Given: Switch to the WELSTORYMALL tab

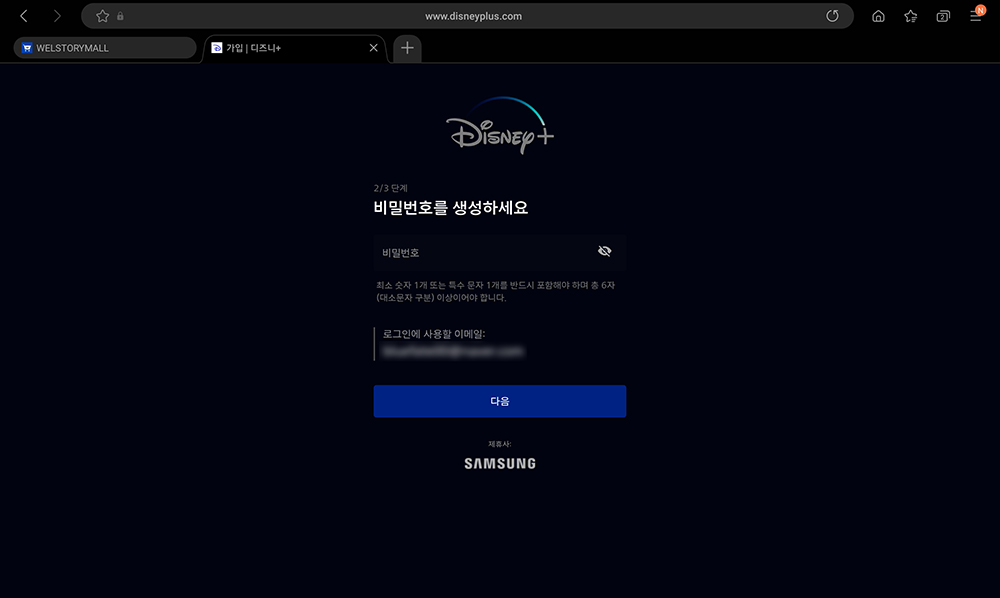Looking at the screenshot, I should (105, 48).
